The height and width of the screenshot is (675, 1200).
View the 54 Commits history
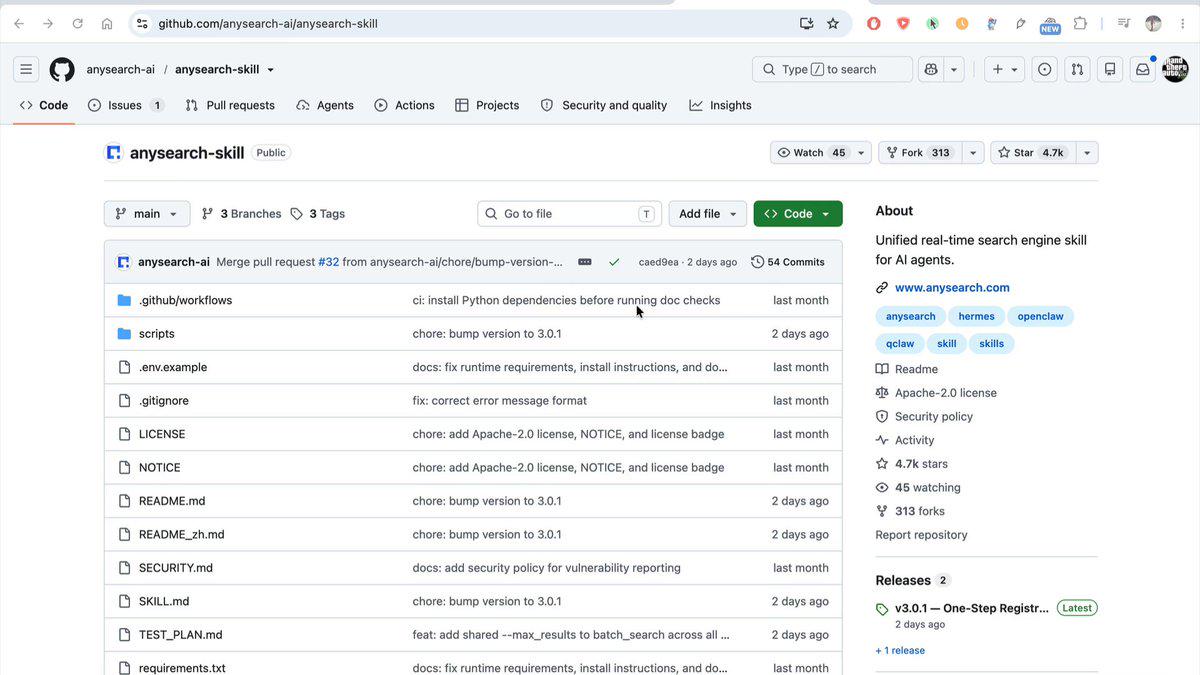point(788,262)
